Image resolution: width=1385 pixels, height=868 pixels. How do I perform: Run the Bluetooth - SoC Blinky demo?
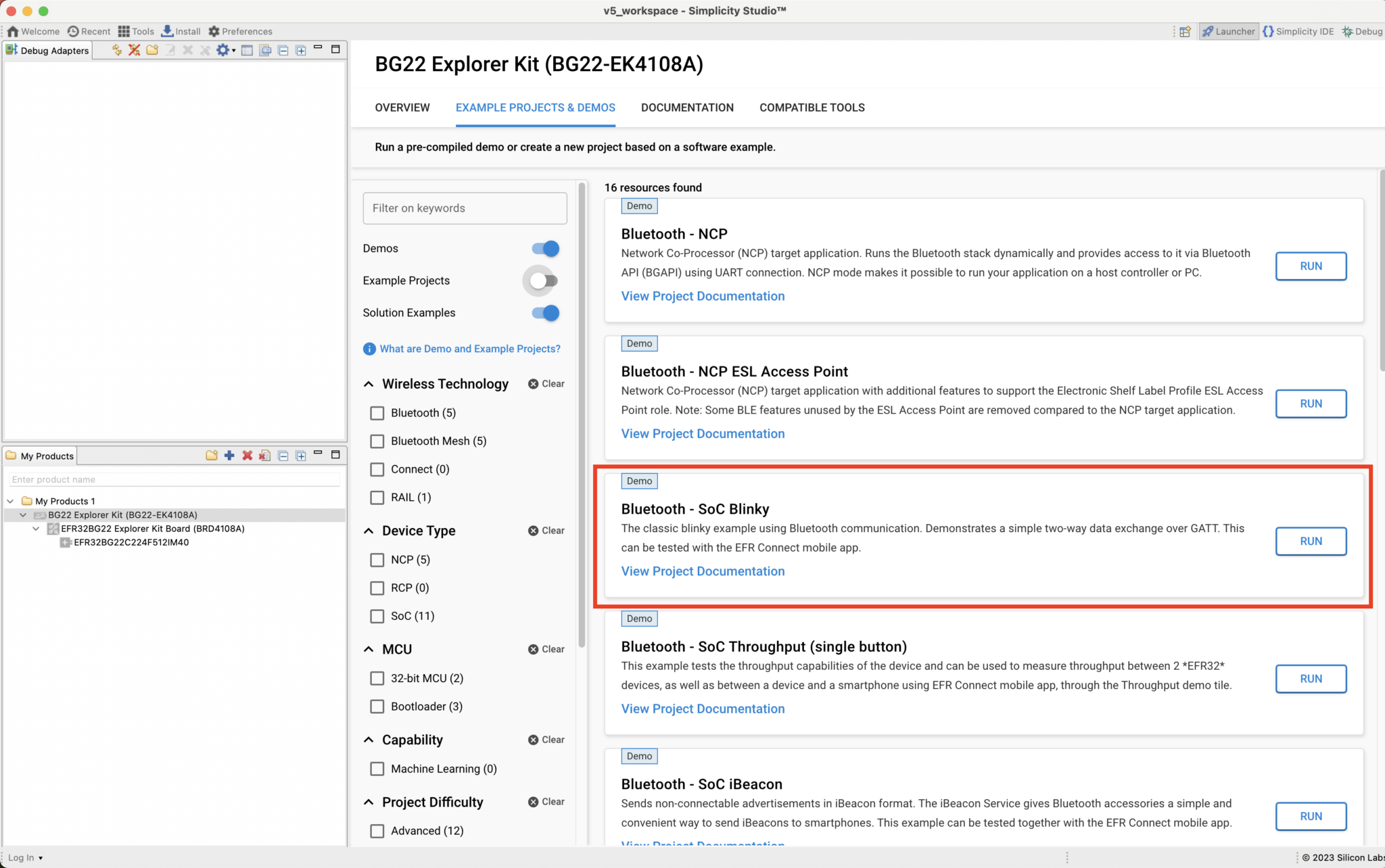pyautogui.click(x=1311, y=541)
